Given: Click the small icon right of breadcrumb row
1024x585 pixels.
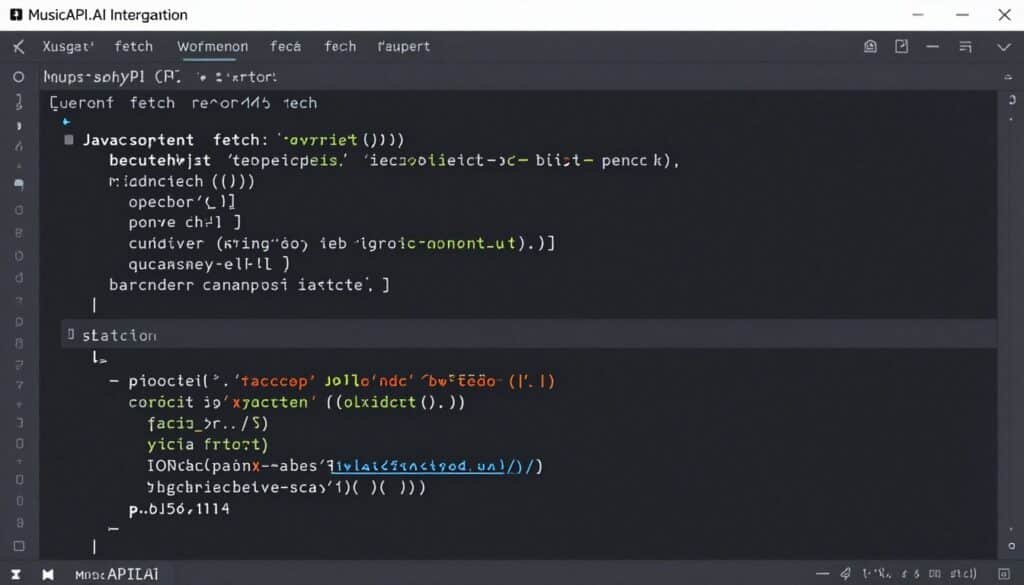Looking at the screenshot, I should [x=1008, y=77].
